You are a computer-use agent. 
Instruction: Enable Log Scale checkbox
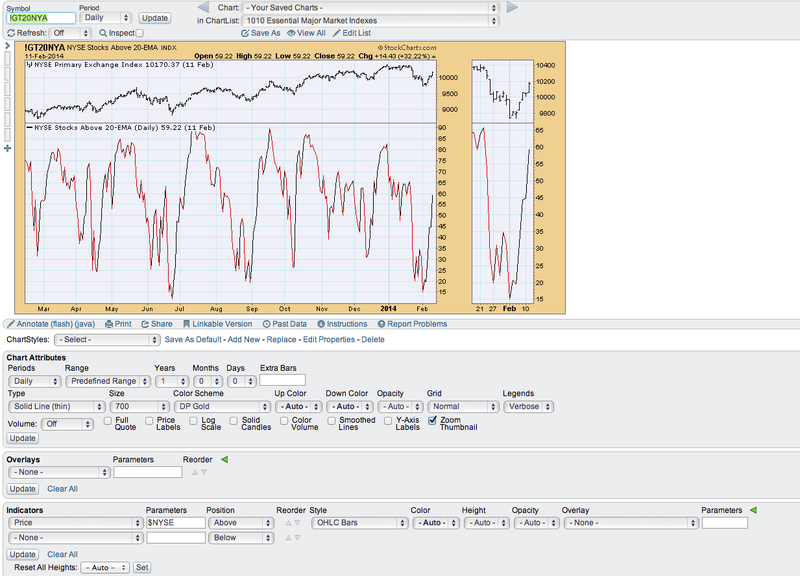193,421
